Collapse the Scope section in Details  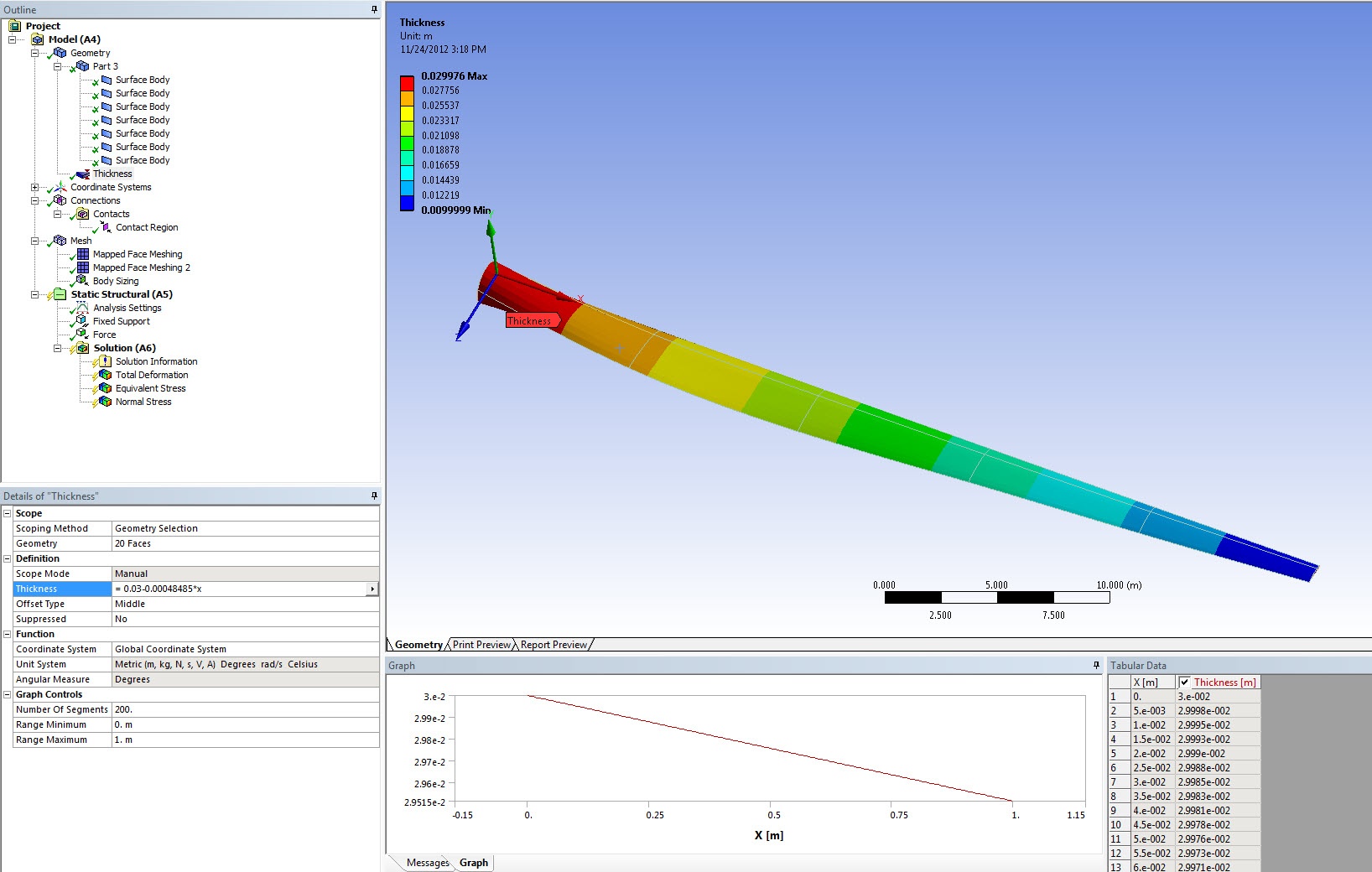pos(8,513)
